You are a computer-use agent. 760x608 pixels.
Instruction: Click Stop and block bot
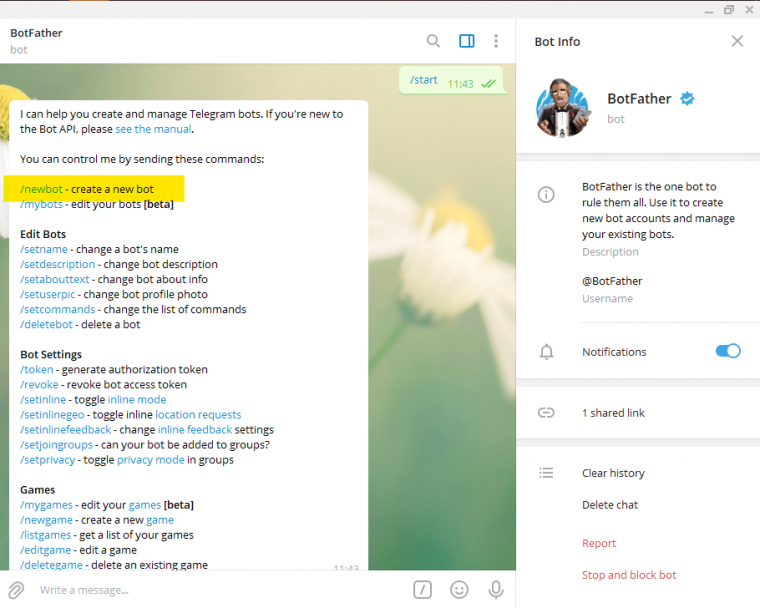(629, 575)
